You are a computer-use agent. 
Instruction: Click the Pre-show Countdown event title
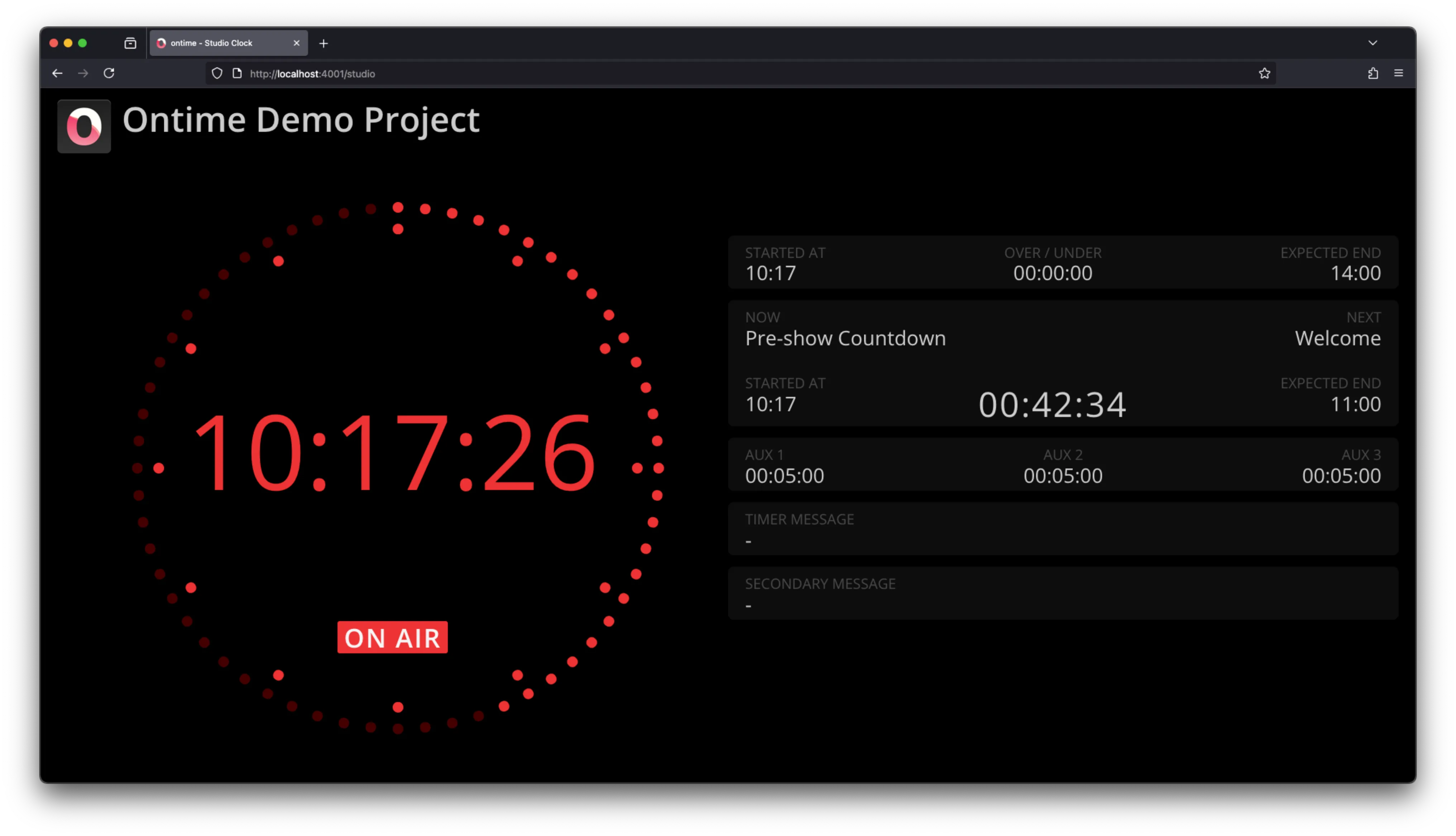click(x=845, y=338)
